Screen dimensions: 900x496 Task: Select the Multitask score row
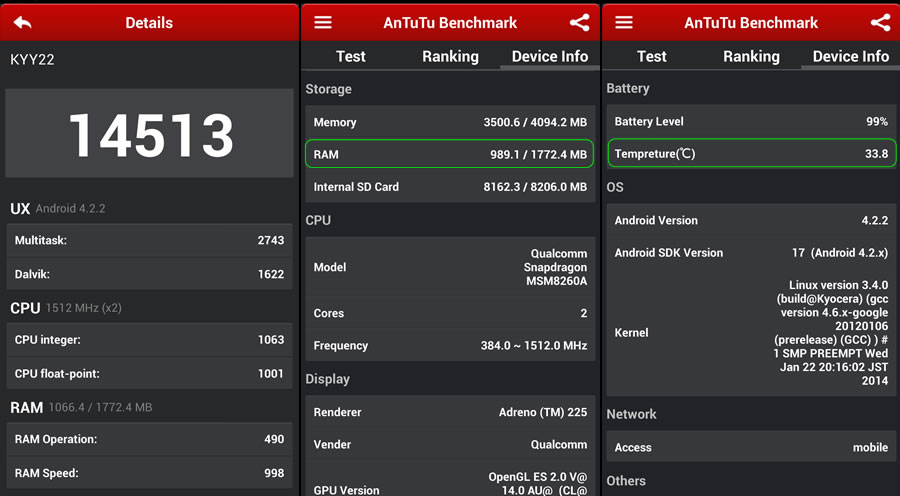[149, 240]
